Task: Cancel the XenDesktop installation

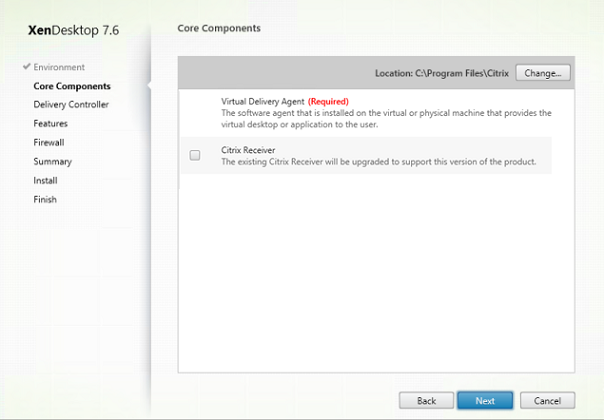Action: pos(547,401)
